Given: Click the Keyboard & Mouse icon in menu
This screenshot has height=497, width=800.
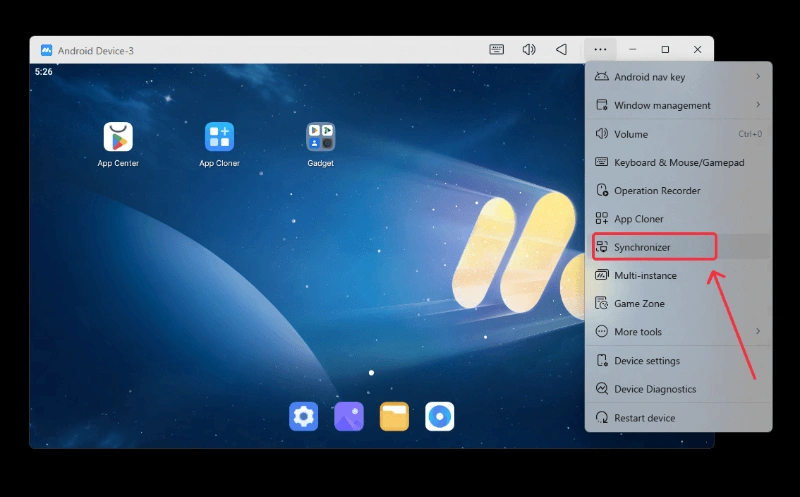Looking at the screenshot, I should [602, 162].
